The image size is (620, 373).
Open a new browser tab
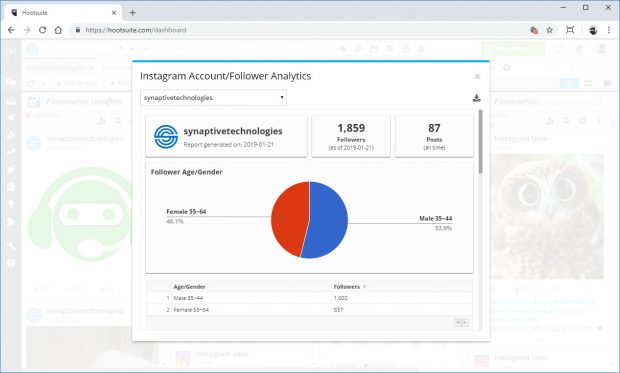pos(132,13)
